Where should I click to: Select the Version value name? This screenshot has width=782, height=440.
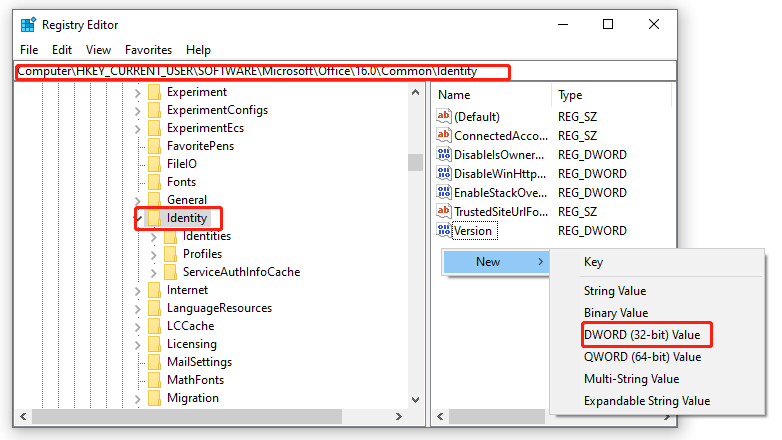tap(473, 231)
